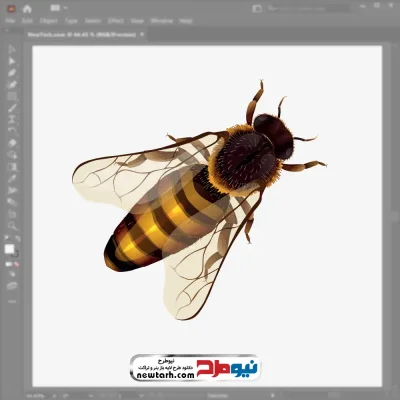400x400 pixels.
Task: Click the newtarh.com watermark logo
Action: (x=195, y=368)
